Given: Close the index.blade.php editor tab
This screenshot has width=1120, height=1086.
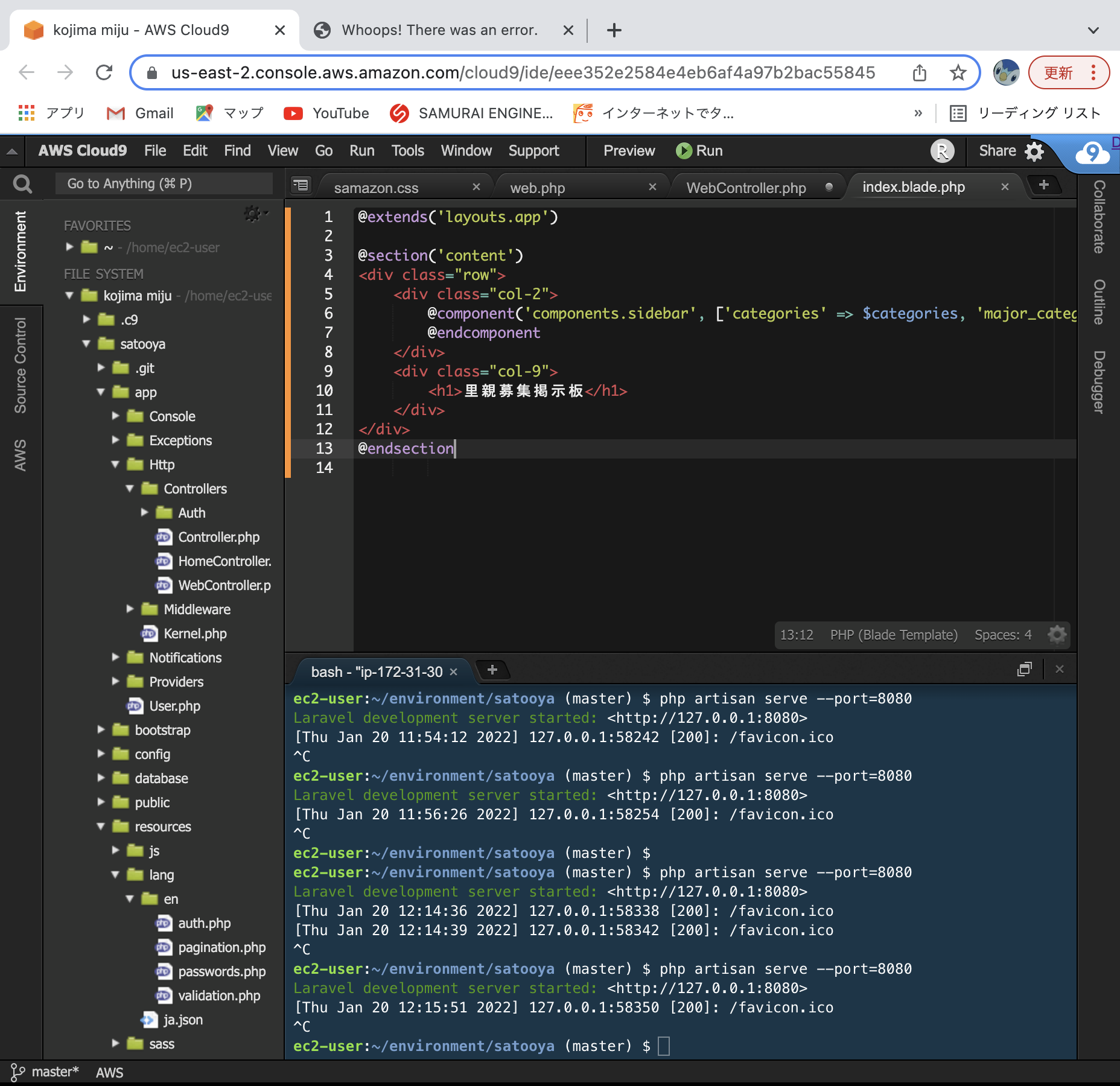Looking at the screenshot, I should (1005, 187).
